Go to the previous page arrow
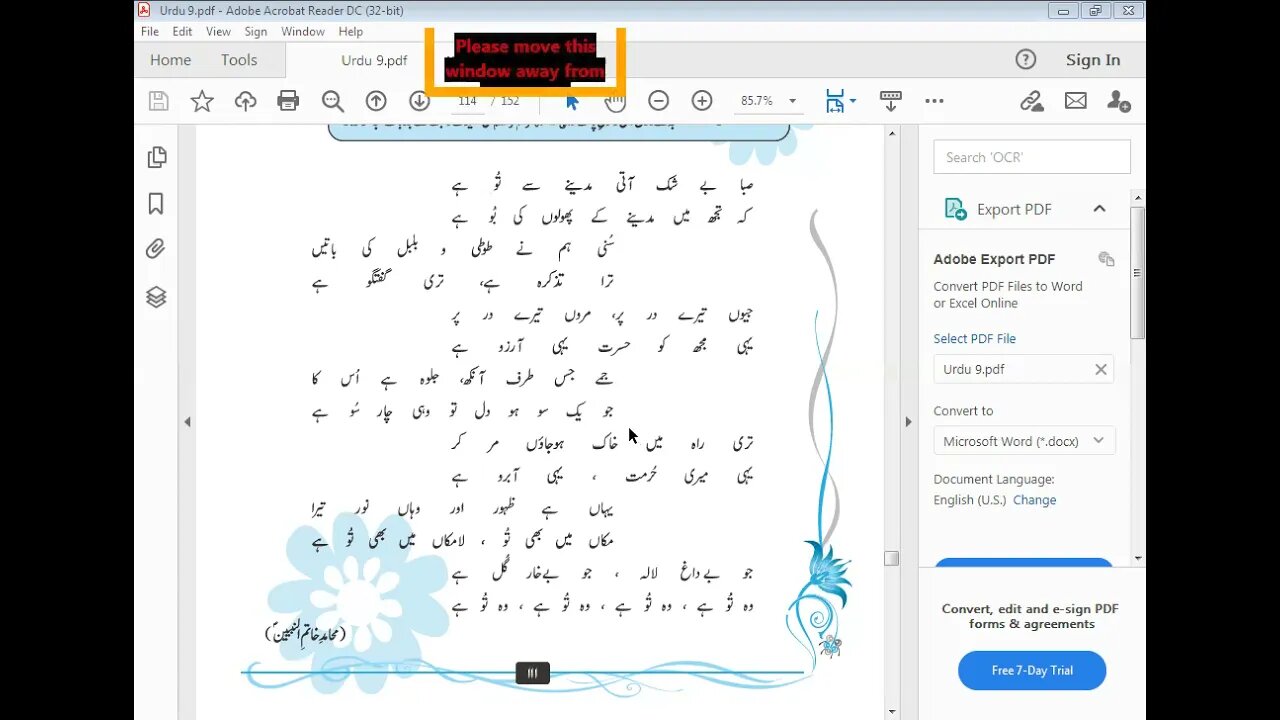 click(376, 101)
